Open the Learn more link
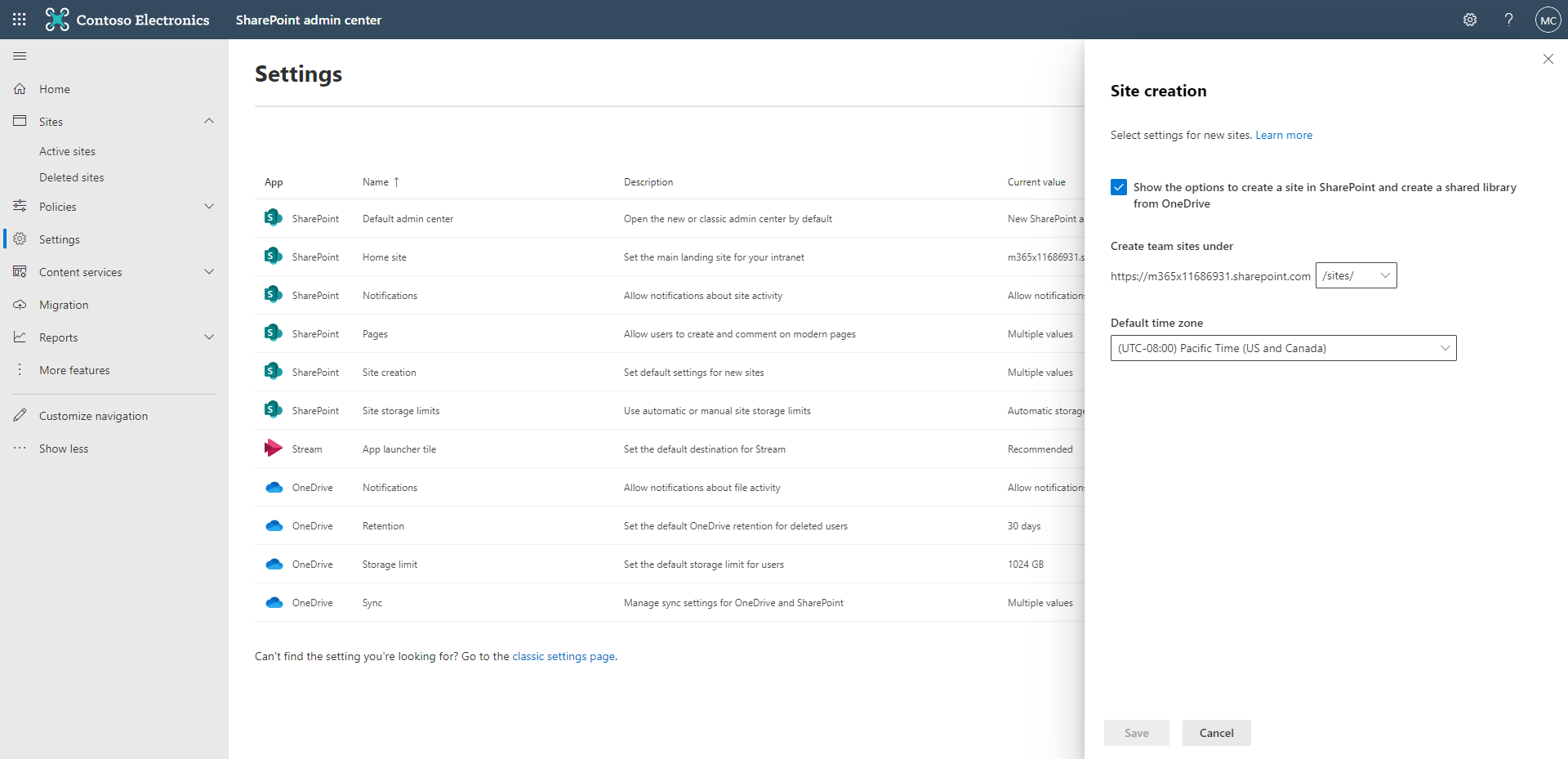The width and height of the screenshot is (1568, 759). pos(1284,135)
